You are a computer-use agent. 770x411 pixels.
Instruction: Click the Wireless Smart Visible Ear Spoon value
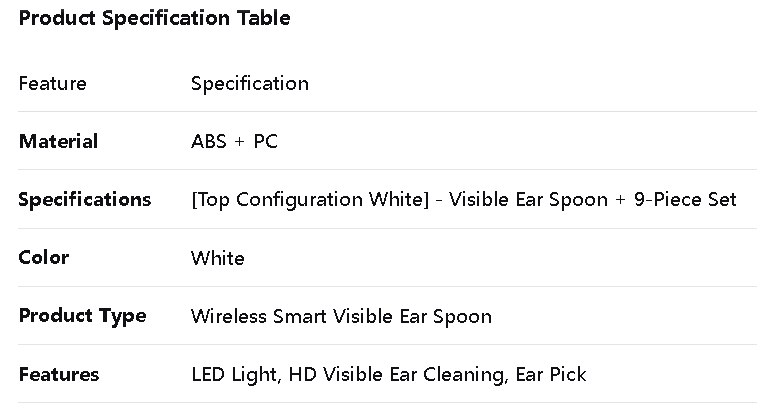341,316
